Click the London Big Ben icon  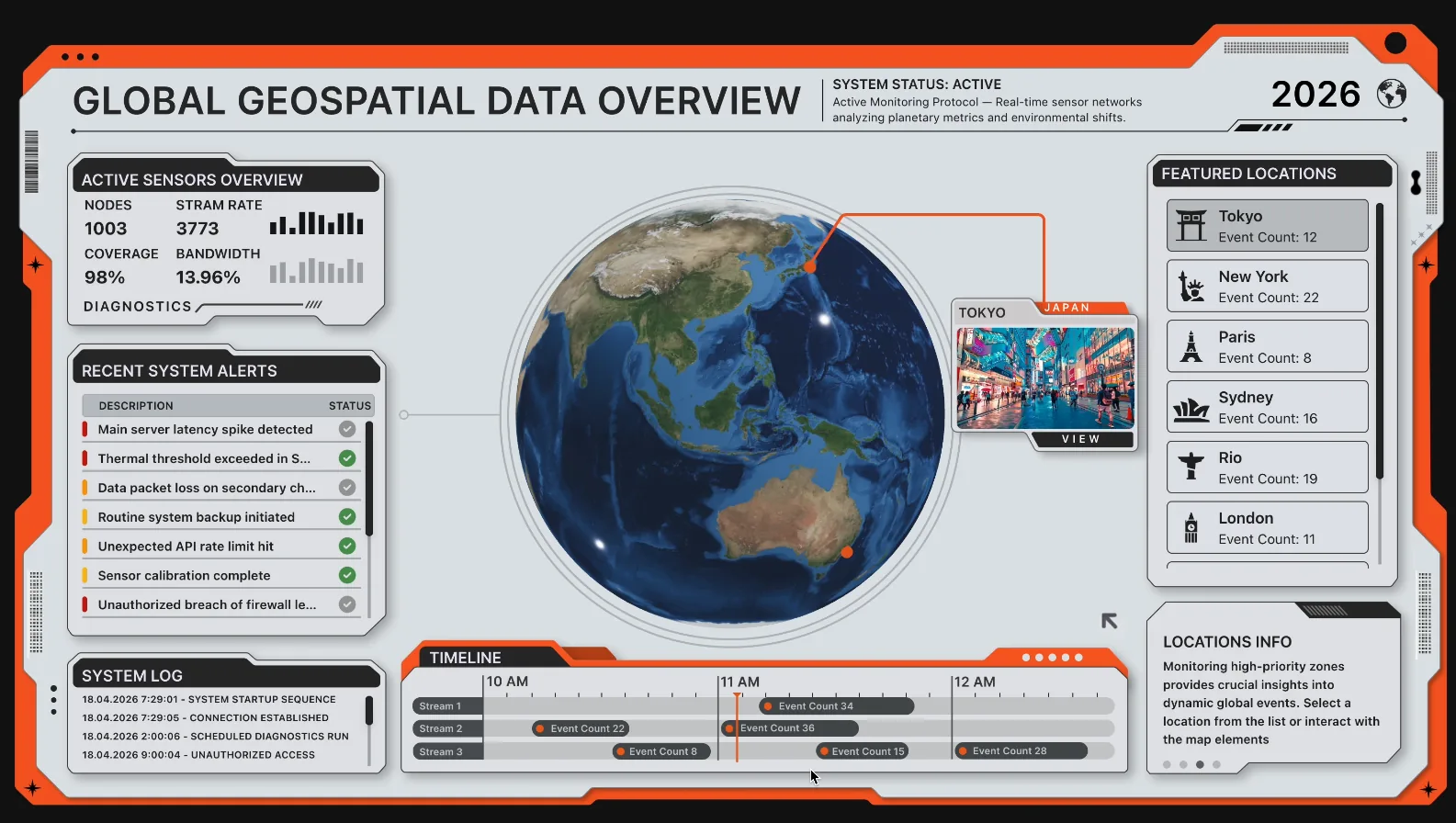(1191, 528)
